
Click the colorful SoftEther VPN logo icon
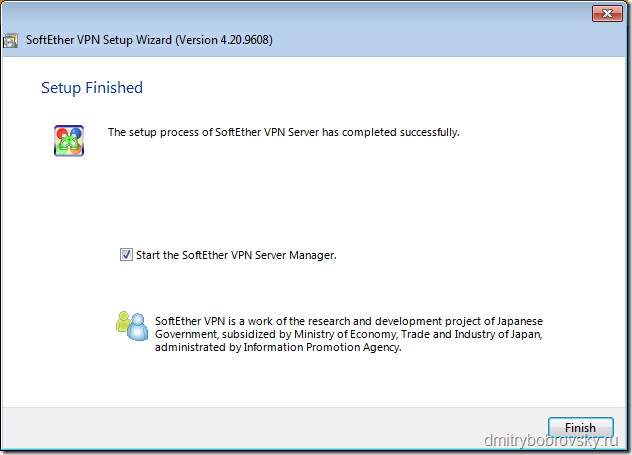69,141
